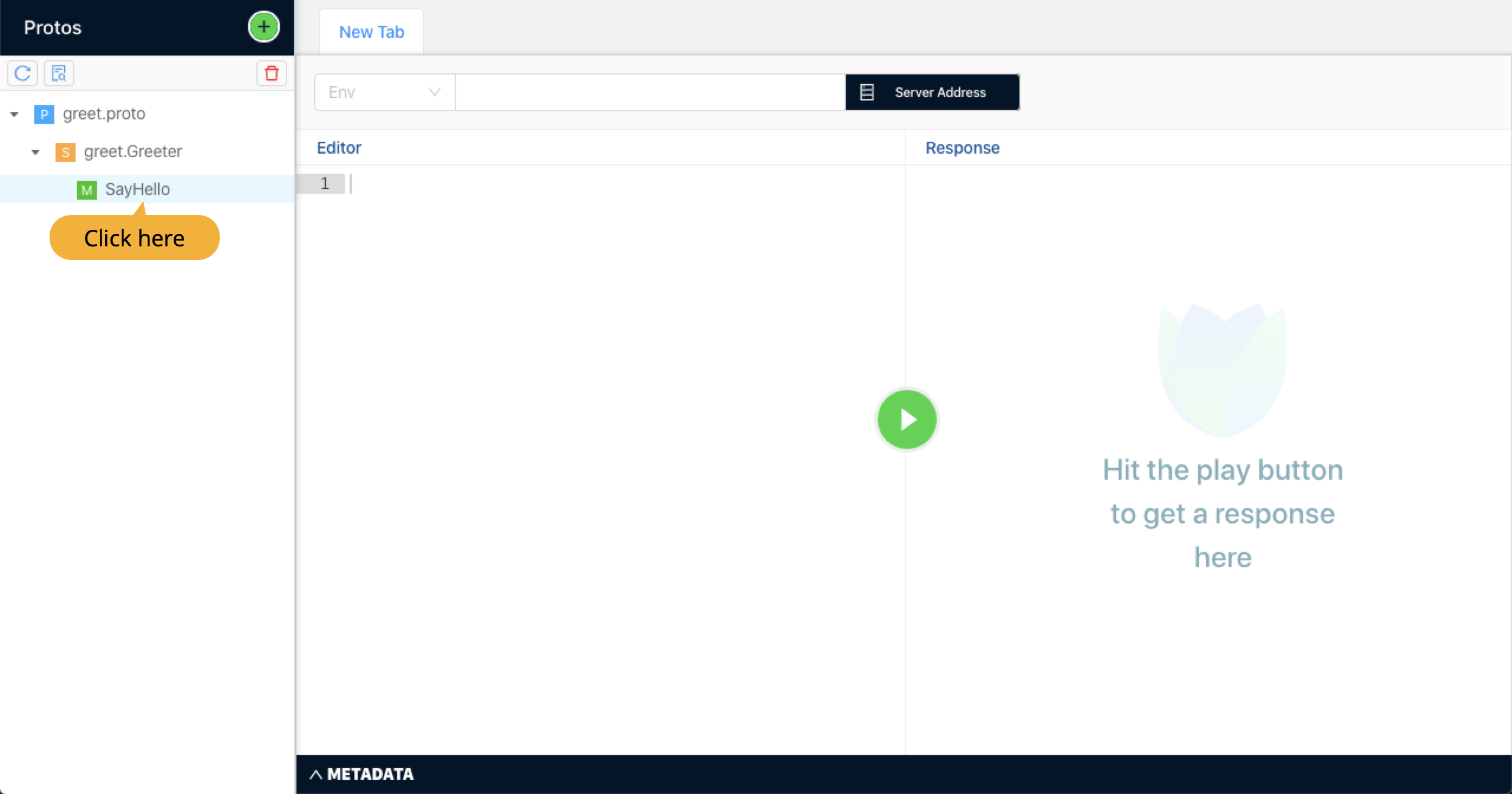Click the red trash delete icon
The height and width of the screenshot is (794, 1512).
click(x=272, y=73)
